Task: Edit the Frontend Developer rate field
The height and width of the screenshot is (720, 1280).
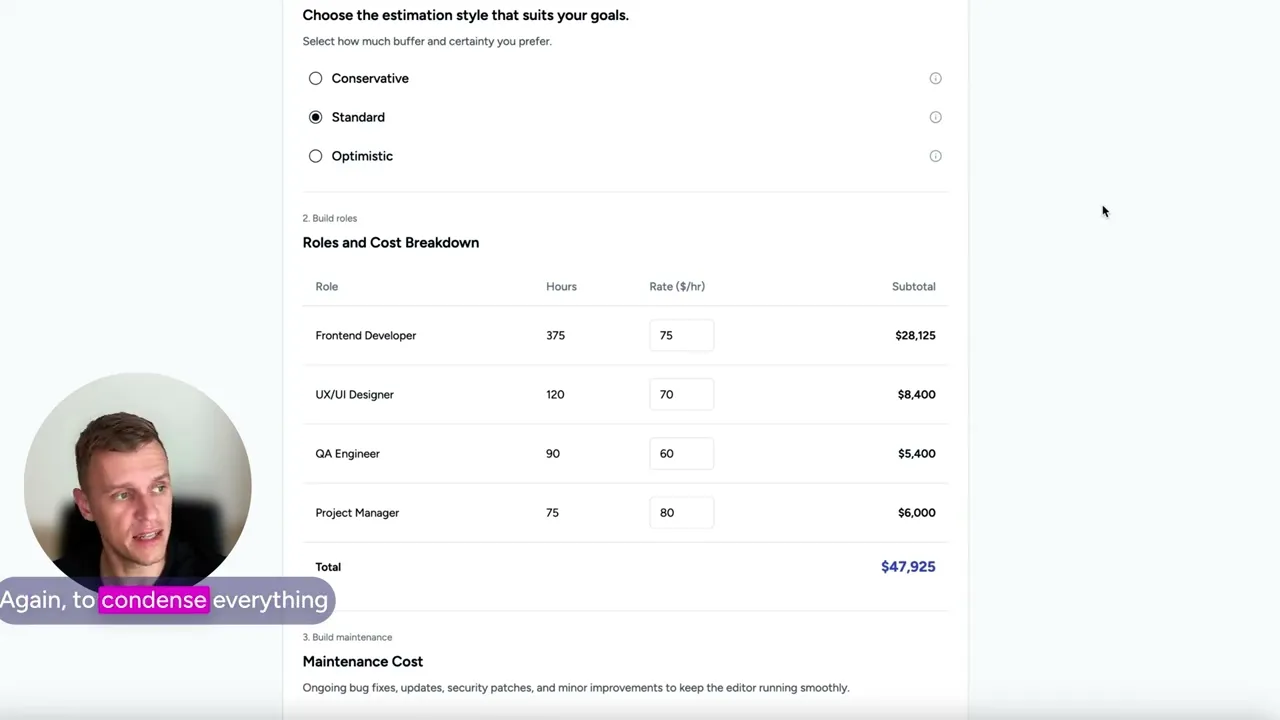Action: (681, 335)
